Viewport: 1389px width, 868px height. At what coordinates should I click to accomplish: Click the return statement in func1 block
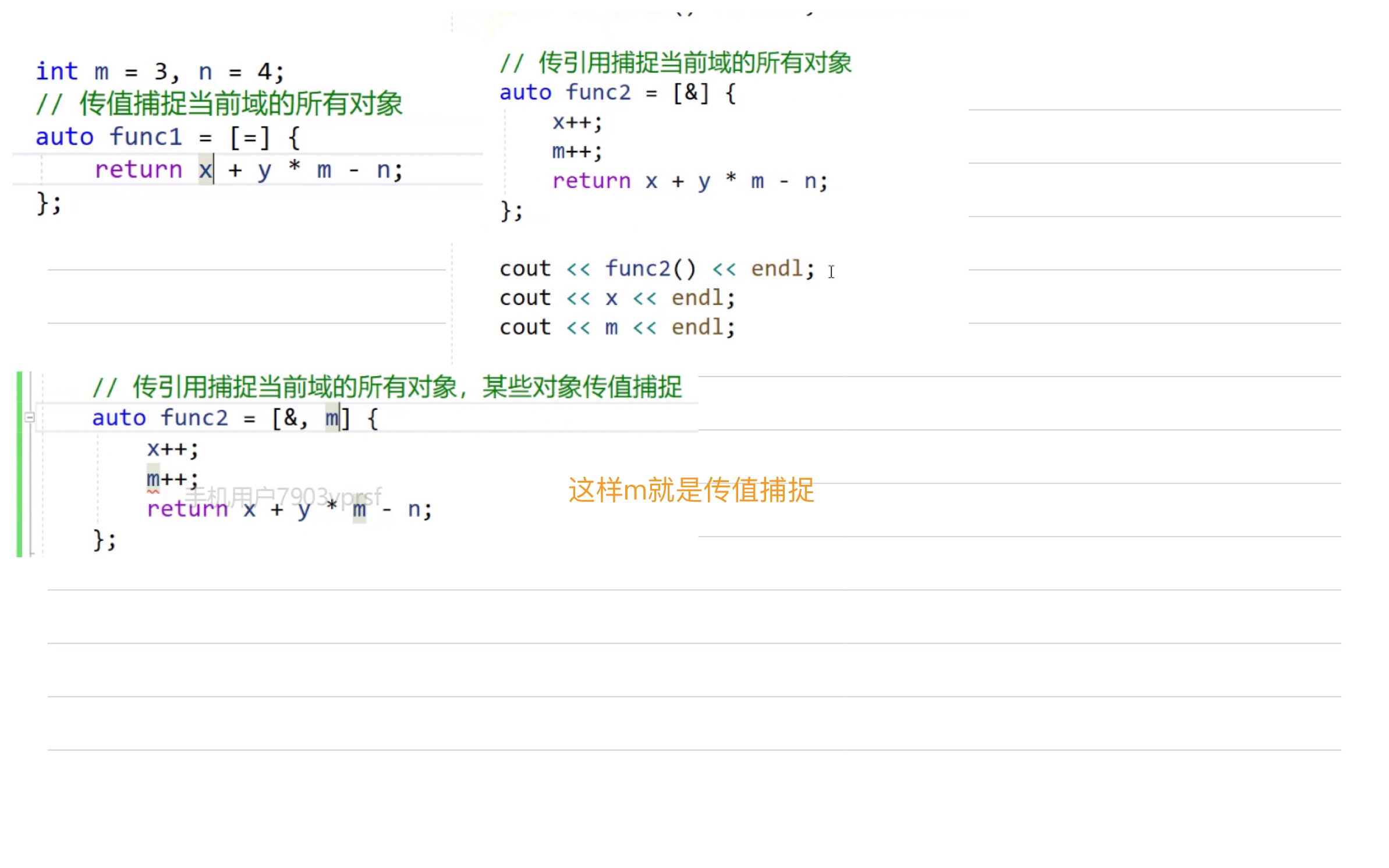point(249,170)
